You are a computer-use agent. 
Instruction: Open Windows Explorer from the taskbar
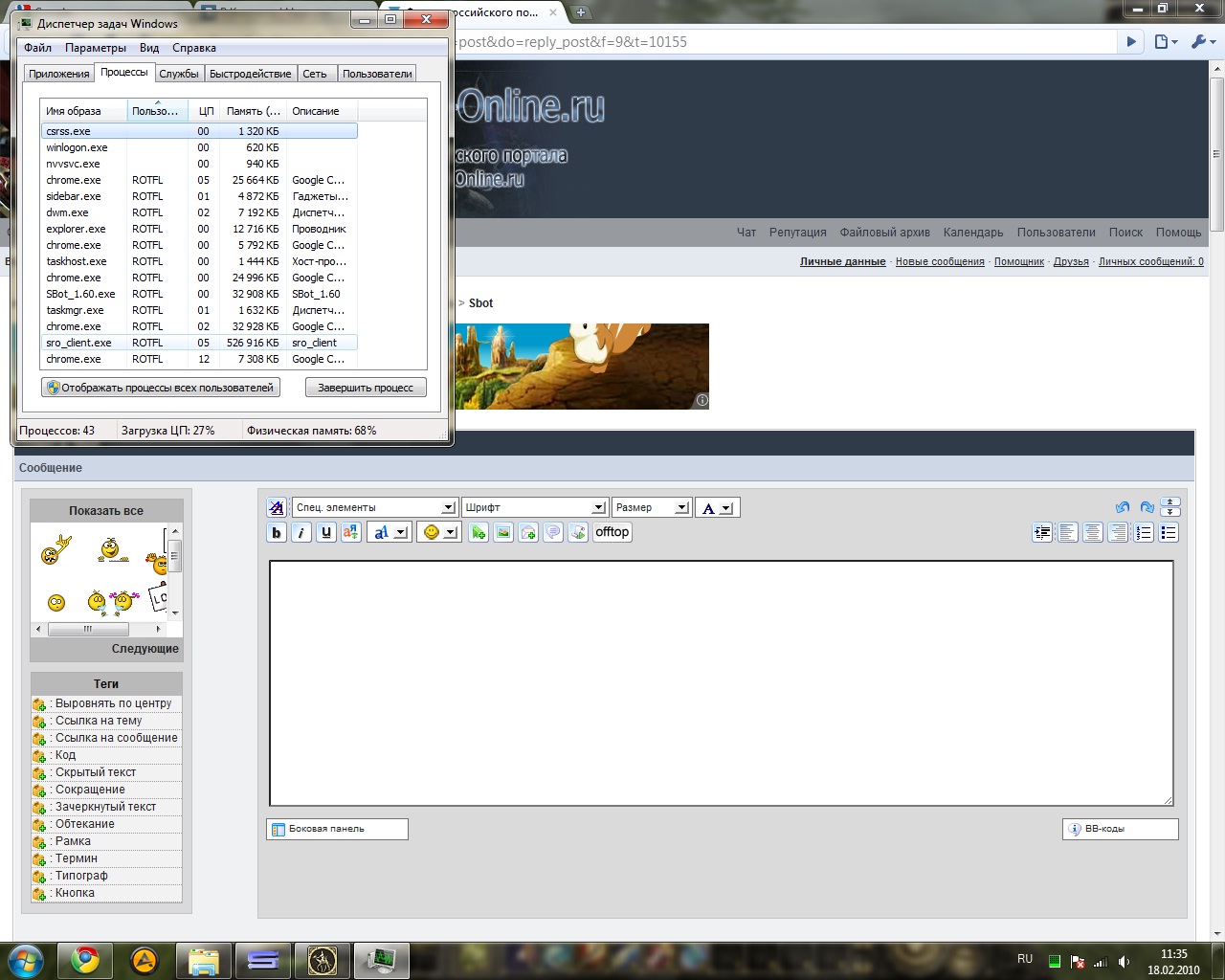click(x=204, y=960)
